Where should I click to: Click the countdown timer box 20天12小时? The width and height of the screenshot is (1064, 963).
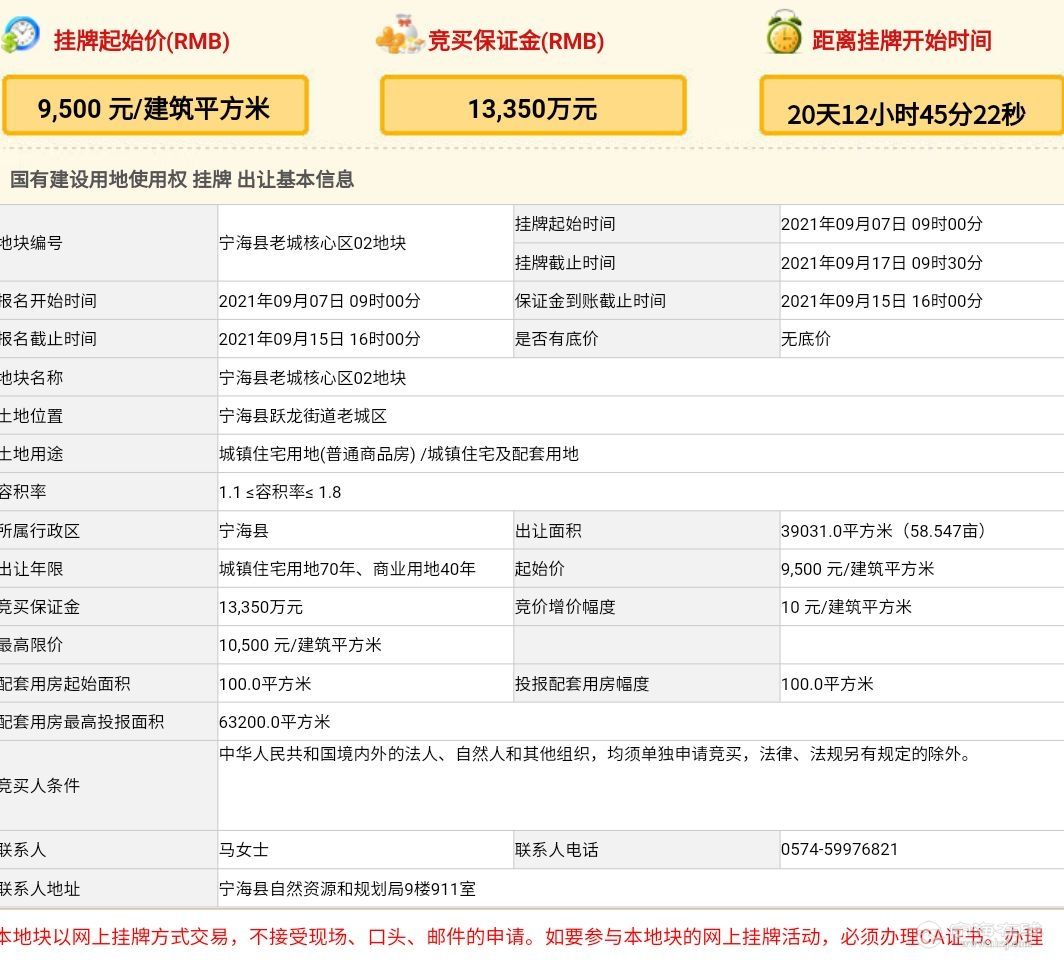pyautogui.click(x=911, y=105)
